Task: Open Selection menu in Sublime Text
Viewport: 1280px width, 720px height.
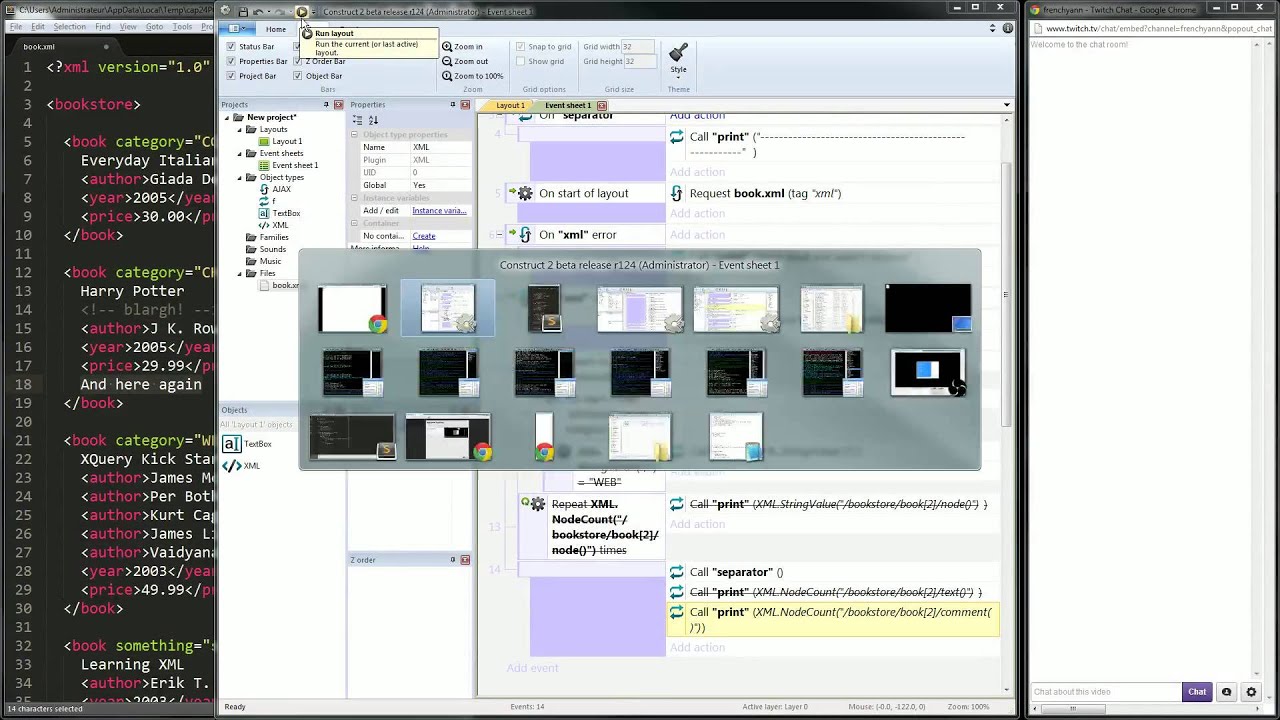Action: click(69, 27)
